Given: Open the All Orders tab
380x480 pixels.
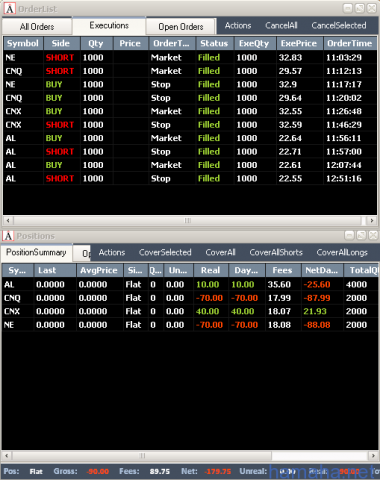Looking at the screenshot, I should [x=37, y=26].
